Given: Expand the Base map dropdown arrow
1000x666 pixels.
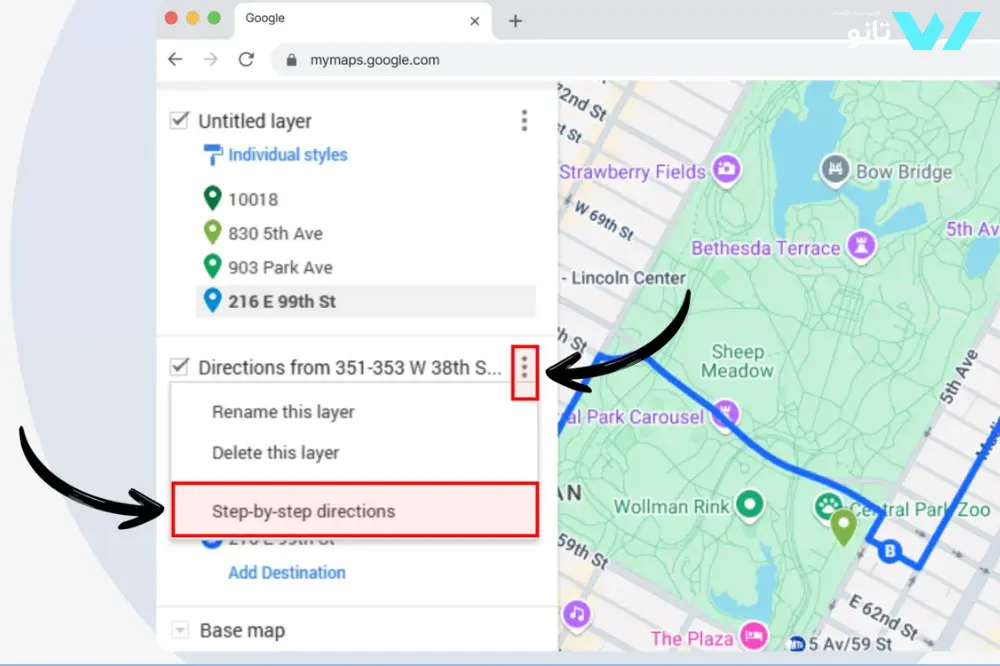Looking at the screenshot, I should [x=180, y=630].
